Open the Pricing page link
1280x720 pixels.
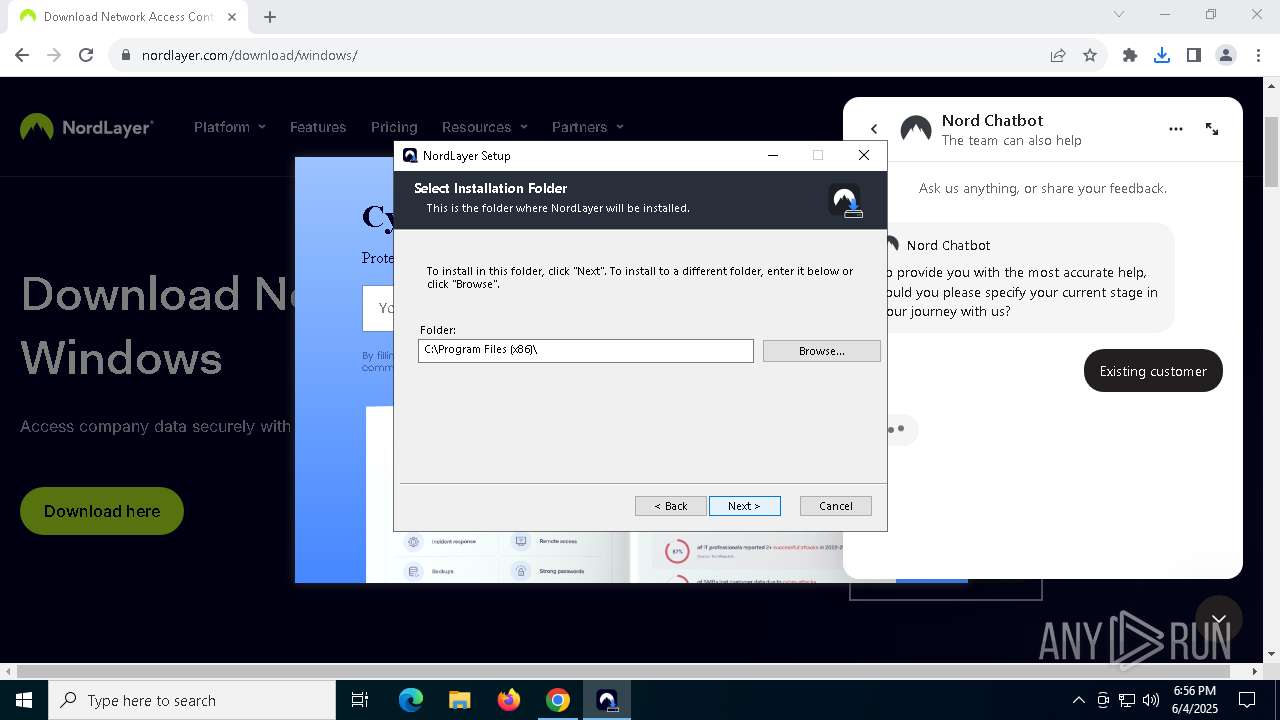click(x=394, y=127)
